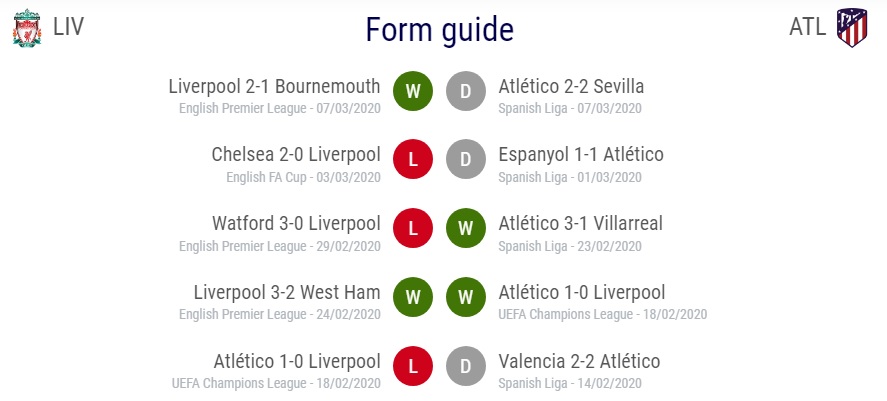
Task: Open the Espanyol 1-1 Atlético result
Action: 581,154
